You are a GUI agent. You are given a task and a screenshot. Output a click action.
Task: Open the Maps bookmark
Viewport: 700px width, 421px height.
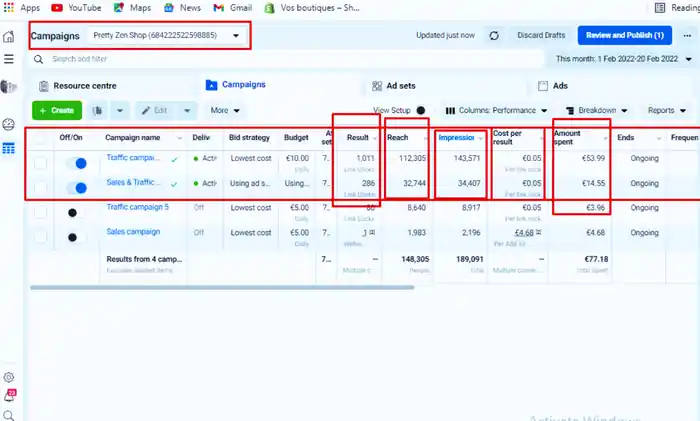click(x=132, y=8)
